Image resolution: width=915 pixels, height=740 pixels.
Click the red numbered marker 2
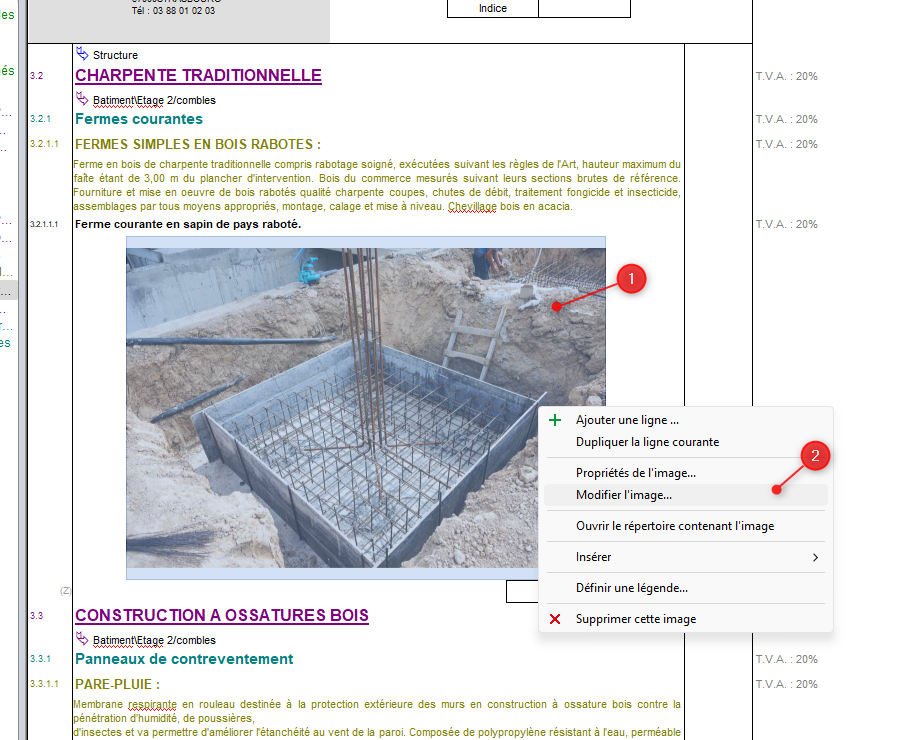815,457
